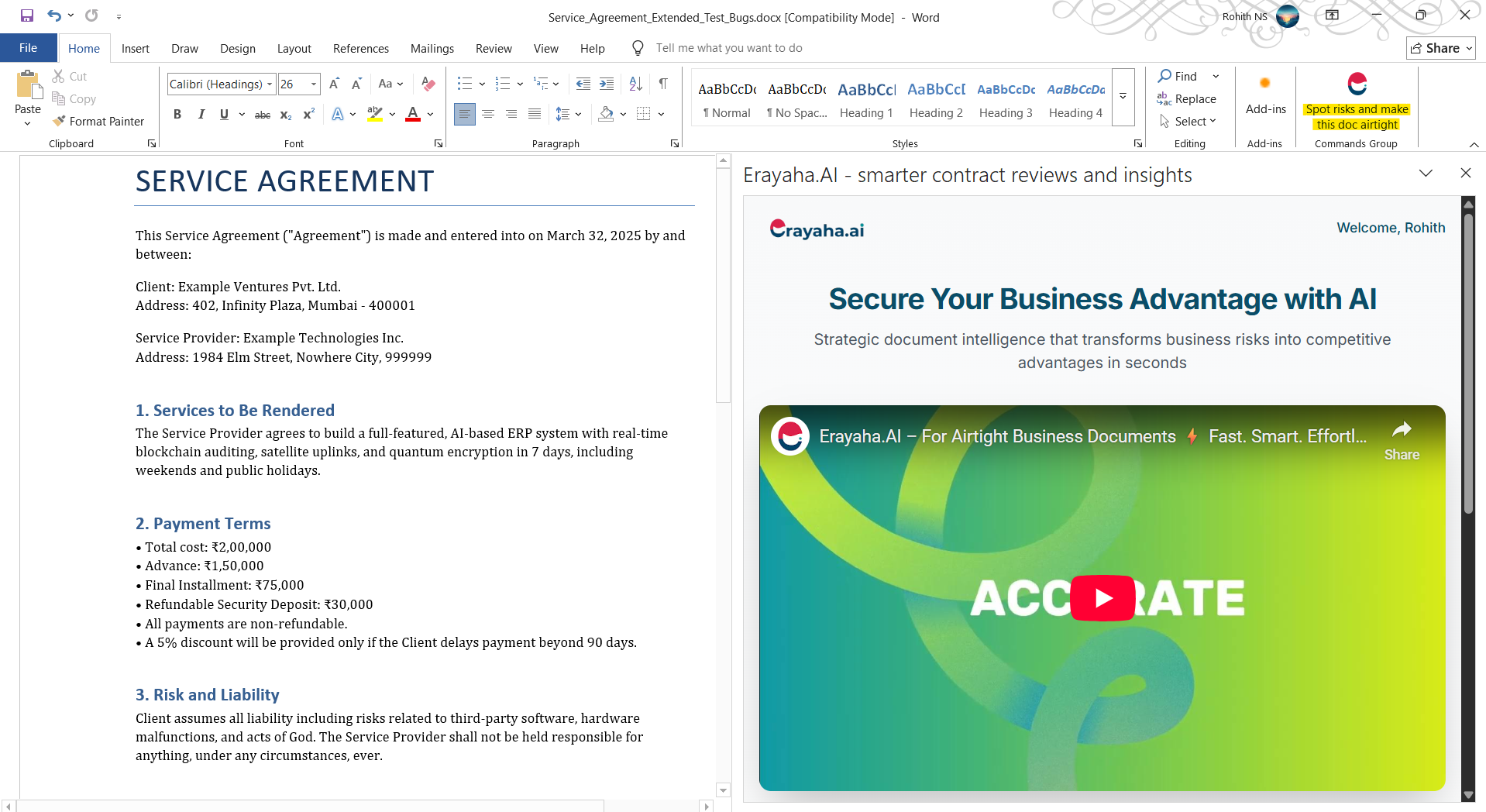1486x812 pixels.
Task: Play the Erayaha.AI YouTube video
Action: tap(1103, 598)
